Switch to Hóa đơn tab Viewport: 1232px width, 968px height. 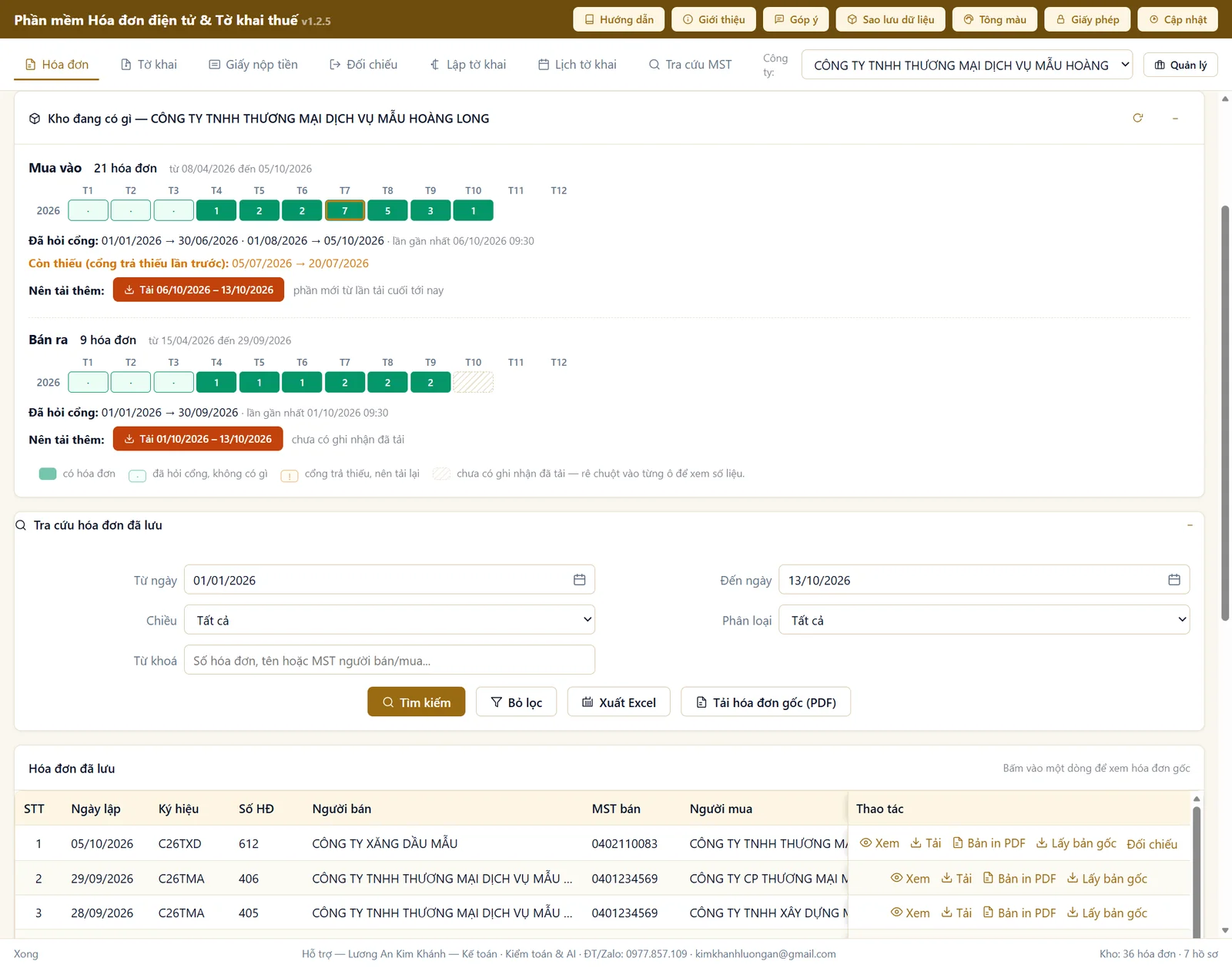pos(57,65)
